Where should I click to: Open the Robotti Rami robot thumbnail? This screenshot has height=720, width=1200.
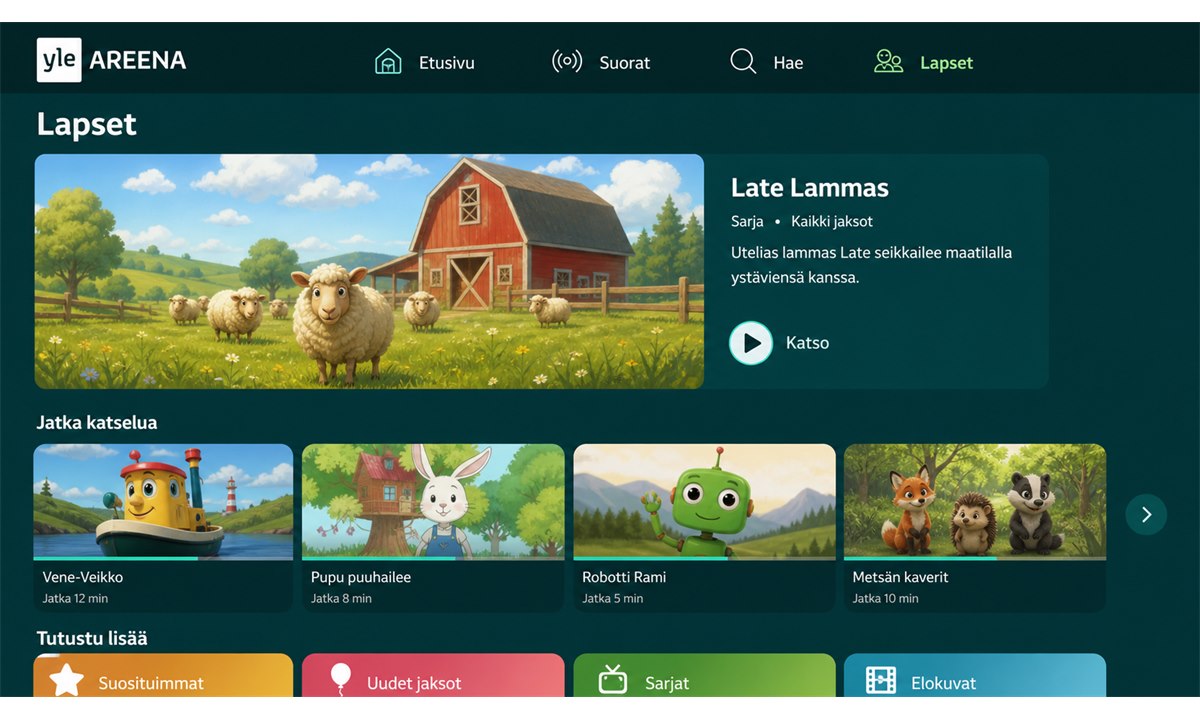[704, 500]
